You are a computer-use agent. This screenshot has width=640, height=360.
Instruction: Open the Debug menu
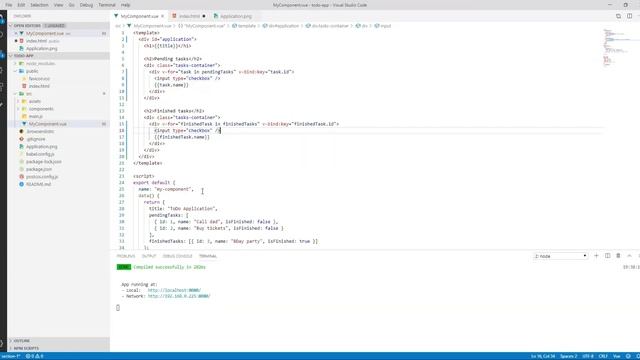point(86,5)
